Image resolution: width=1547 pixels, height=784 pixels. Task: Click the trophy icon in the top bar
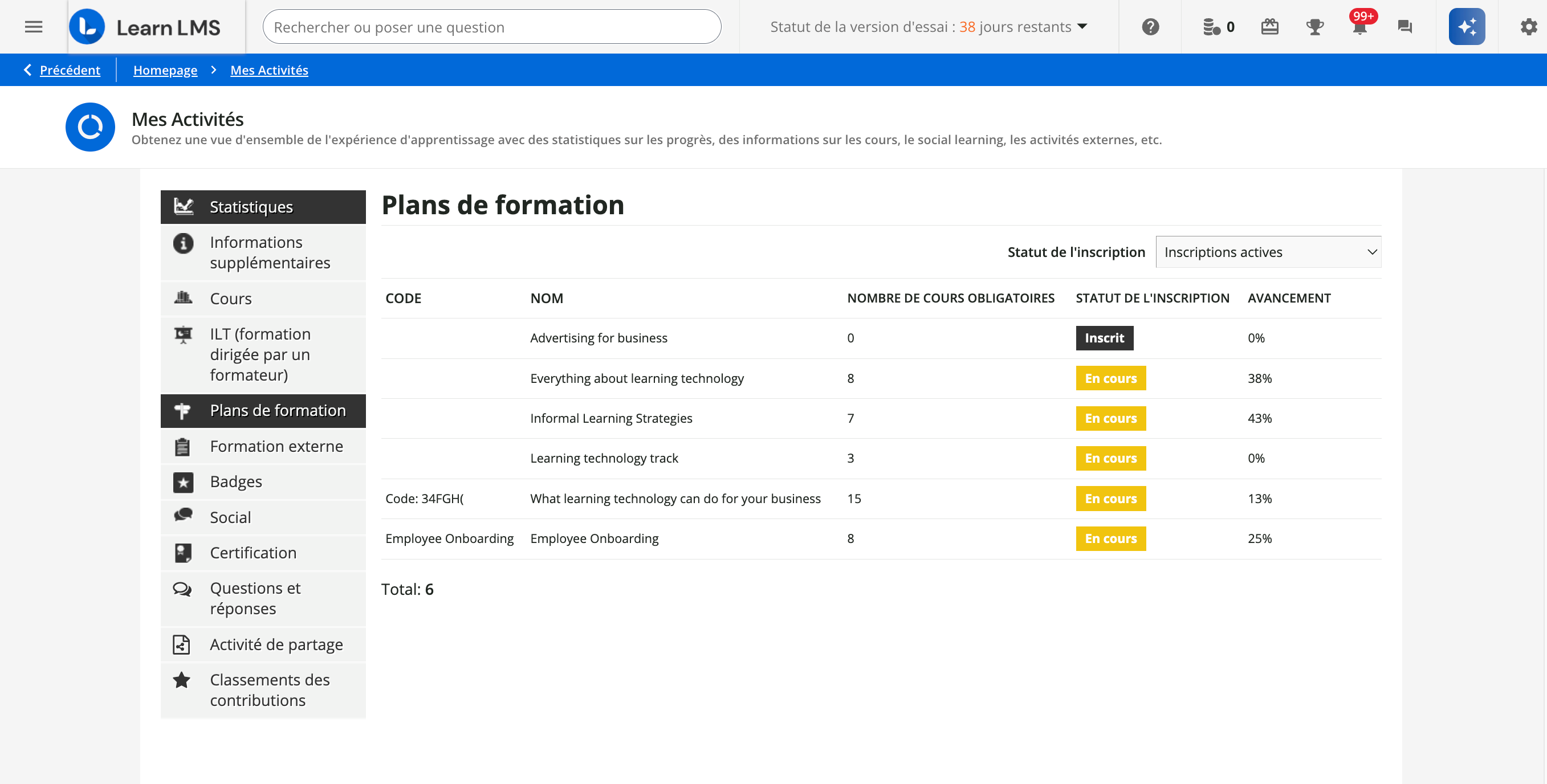coord(1314,26)
